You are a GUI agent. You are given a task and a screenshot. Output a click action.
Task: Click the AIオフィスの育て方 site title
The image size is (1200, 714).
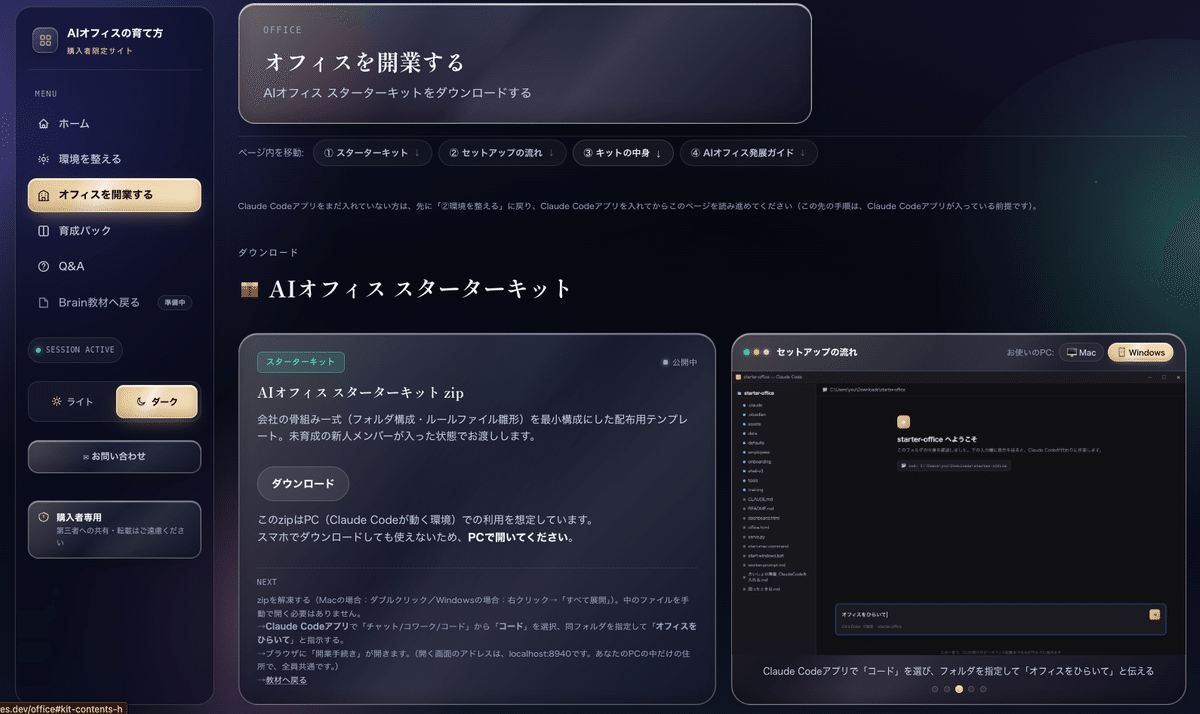(115, 33)
